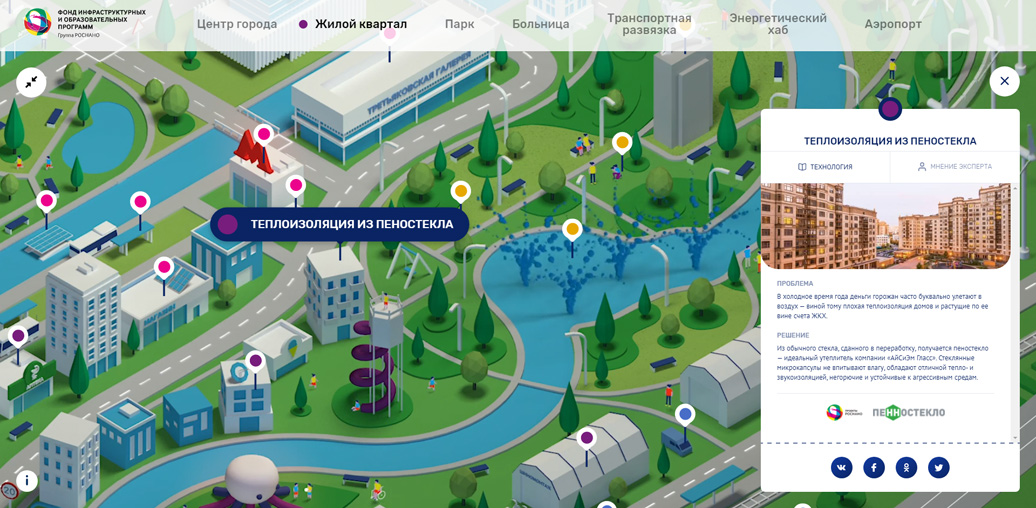Open the Аэропорт section
Image resolution: width=1036 pixels, height=508 pixels.
coord(893,24)
